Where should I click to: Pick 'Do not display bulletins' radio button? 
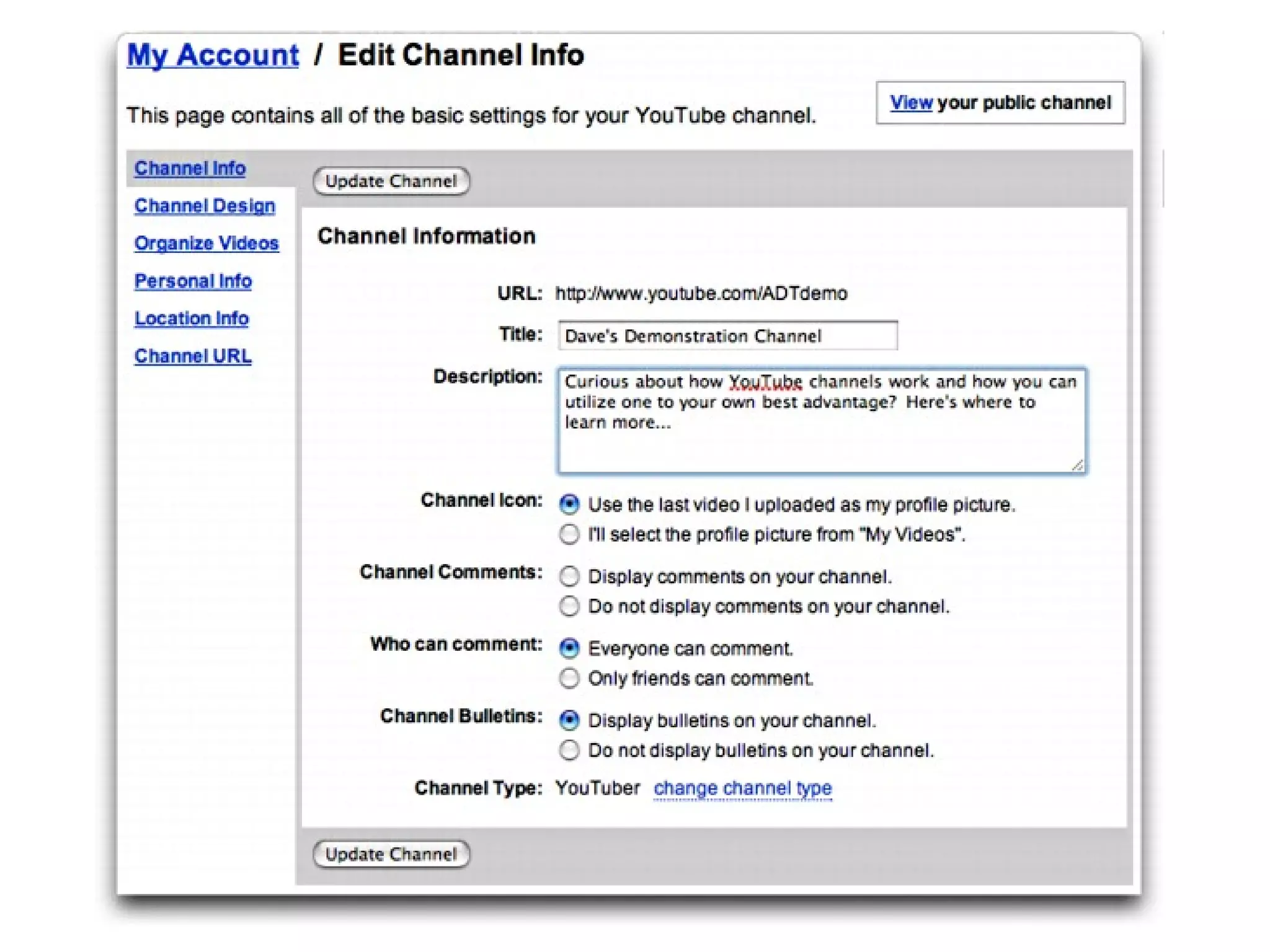pyautogui.click(x=569, y=750)
